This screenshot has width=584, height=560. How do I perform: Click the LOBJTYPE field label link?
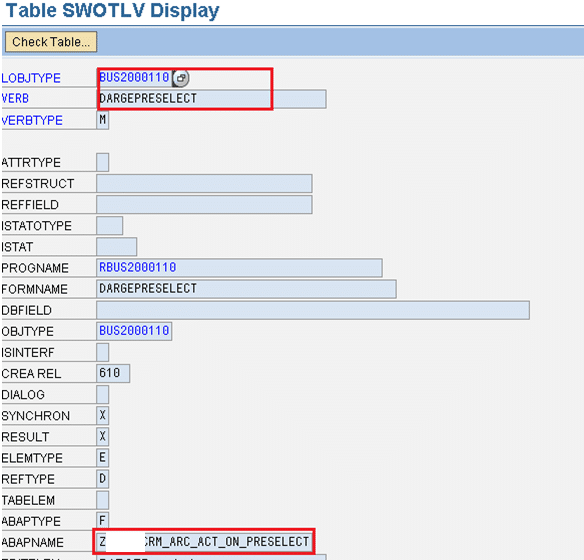pyautogui.click(x=31, y=78)
